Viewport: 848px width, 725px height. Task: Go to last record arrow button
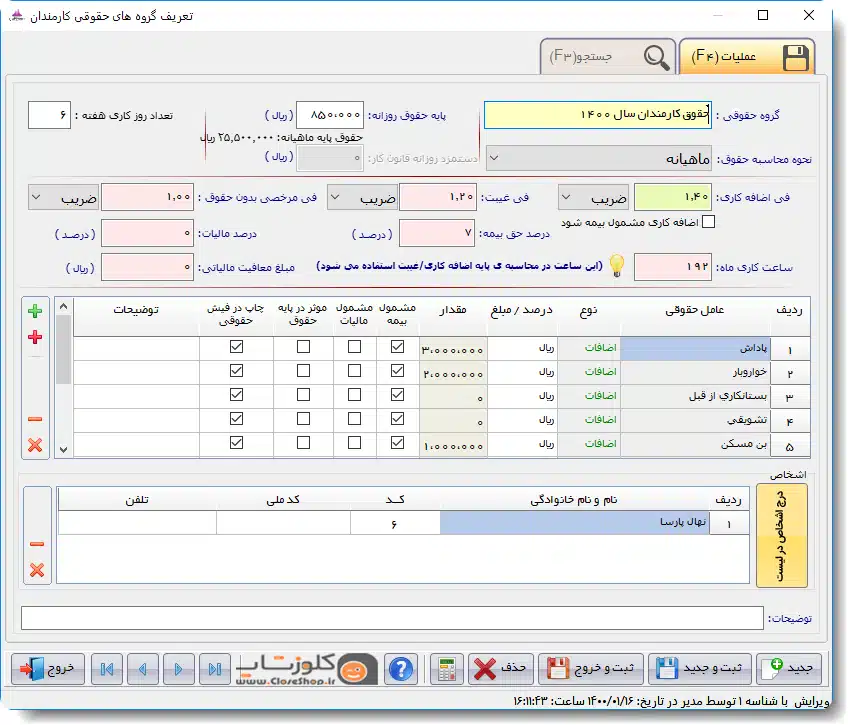215,669
